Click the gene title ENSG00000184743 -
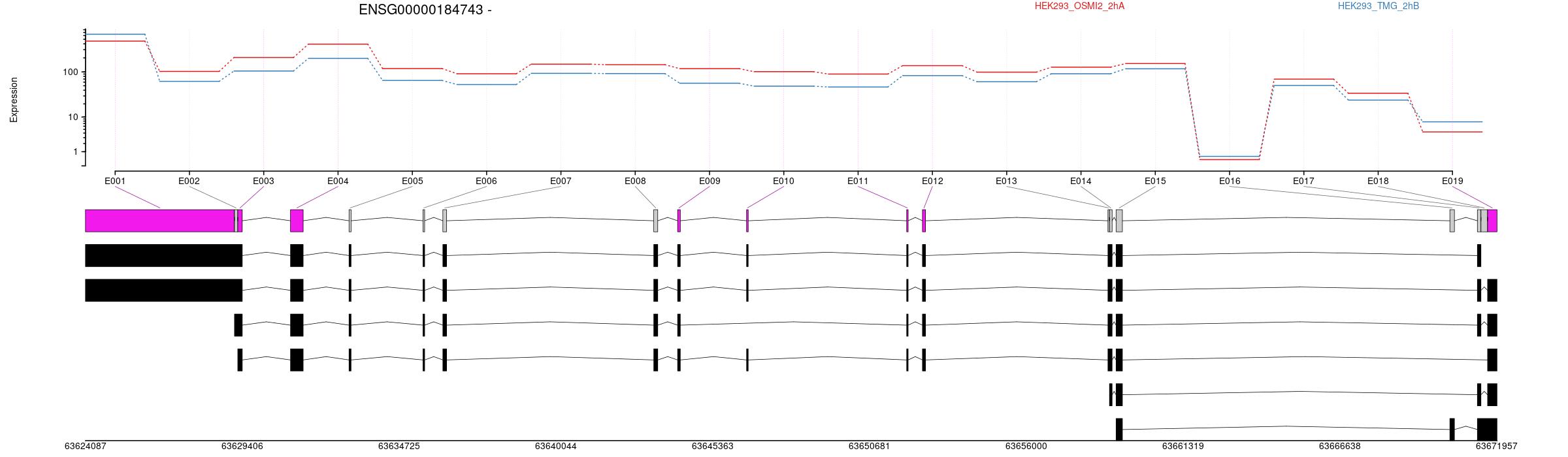The height and width of the screenshot is (457, 1568). (x=425, y=10)
